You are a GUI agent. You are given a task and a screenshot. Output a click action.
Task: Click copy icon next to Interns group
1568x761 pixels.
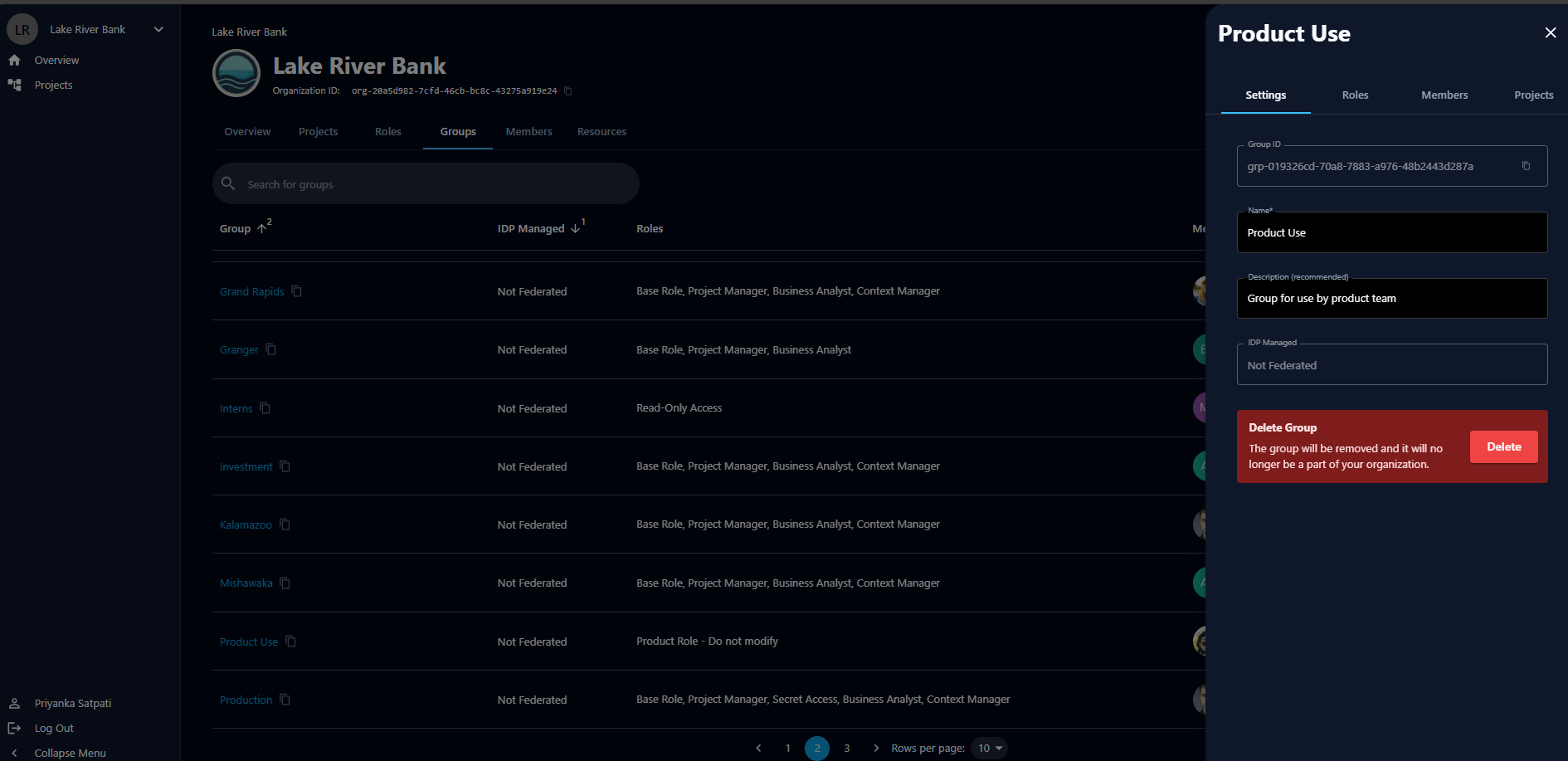pyautogui.click(x=265, y=408)
